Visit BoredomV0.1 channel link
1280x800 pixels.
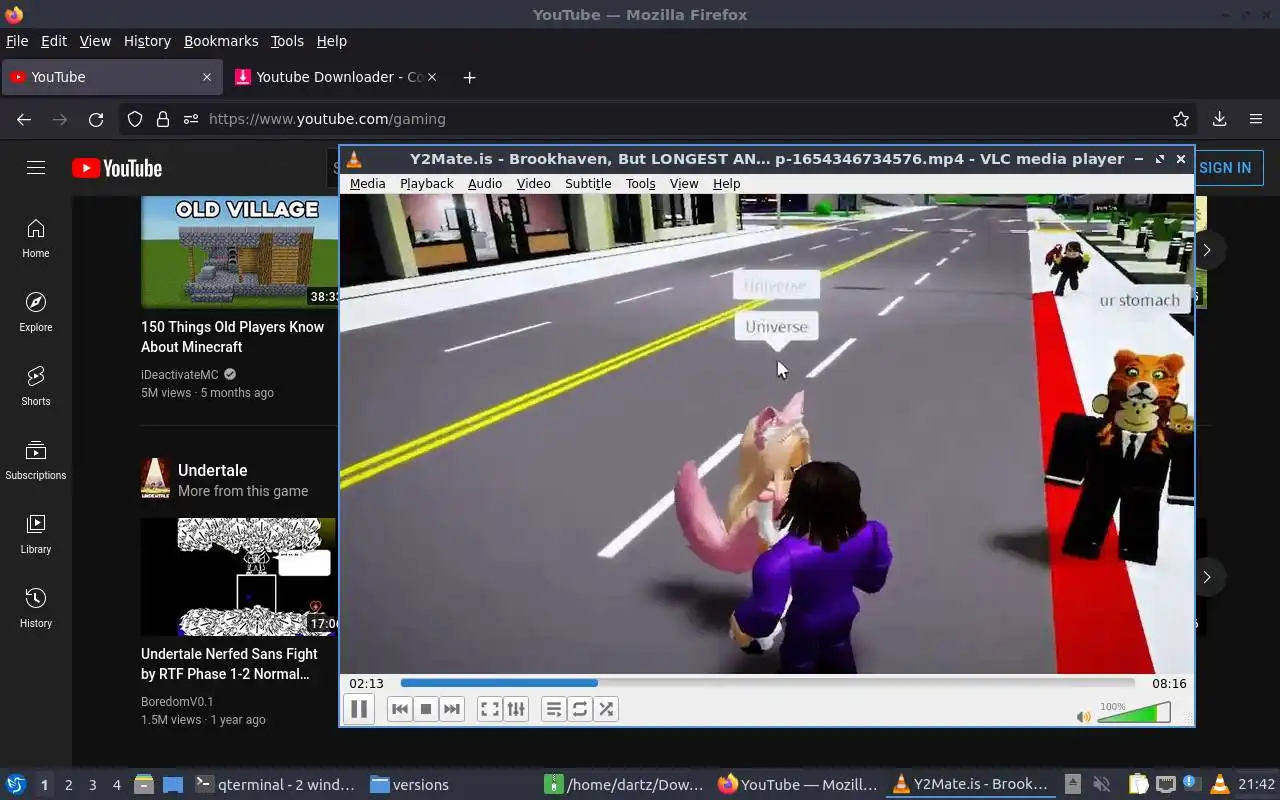177,702
